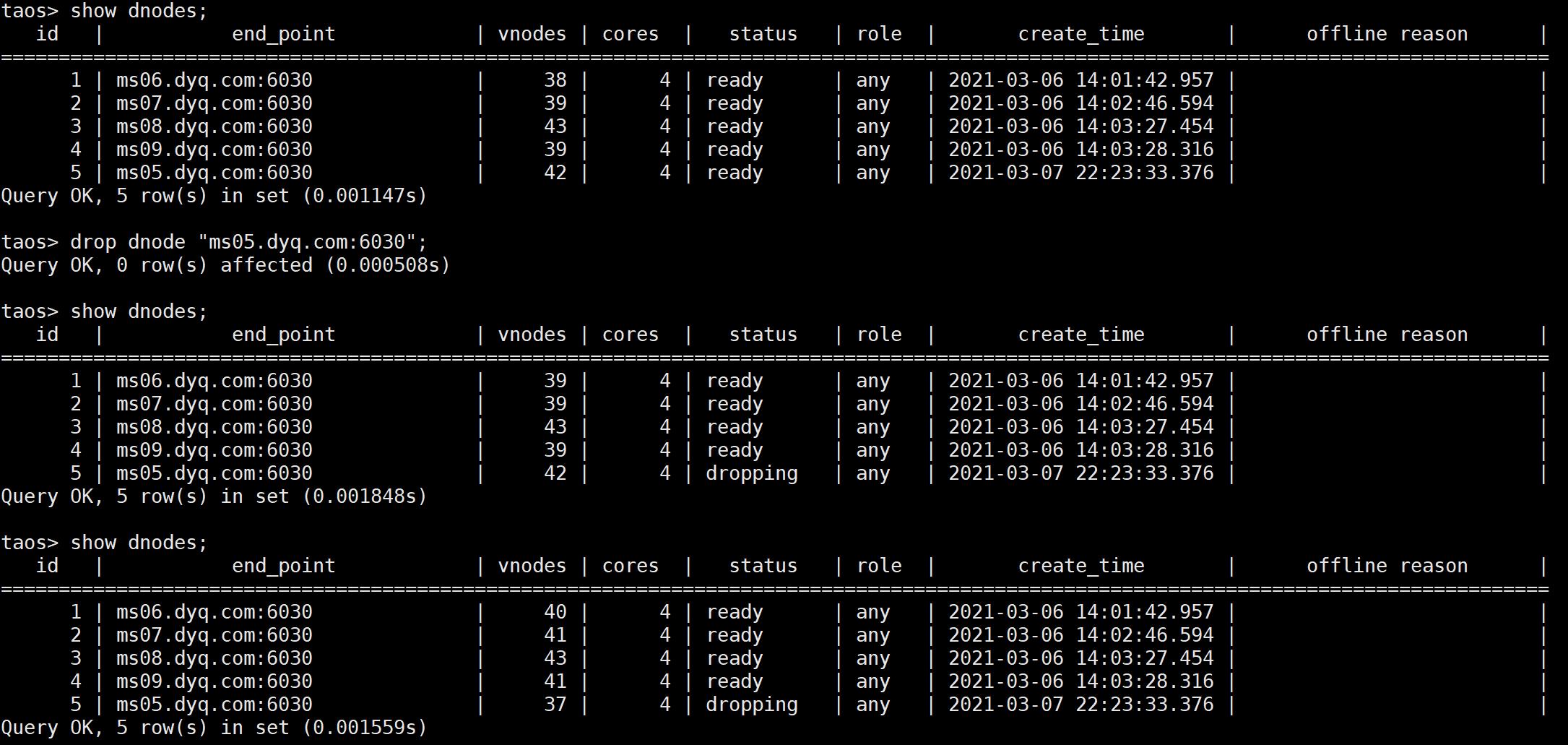Click the Query OK line showing 0.000508s
This screenshot has height=745, width=1568.
pos(225,265)
